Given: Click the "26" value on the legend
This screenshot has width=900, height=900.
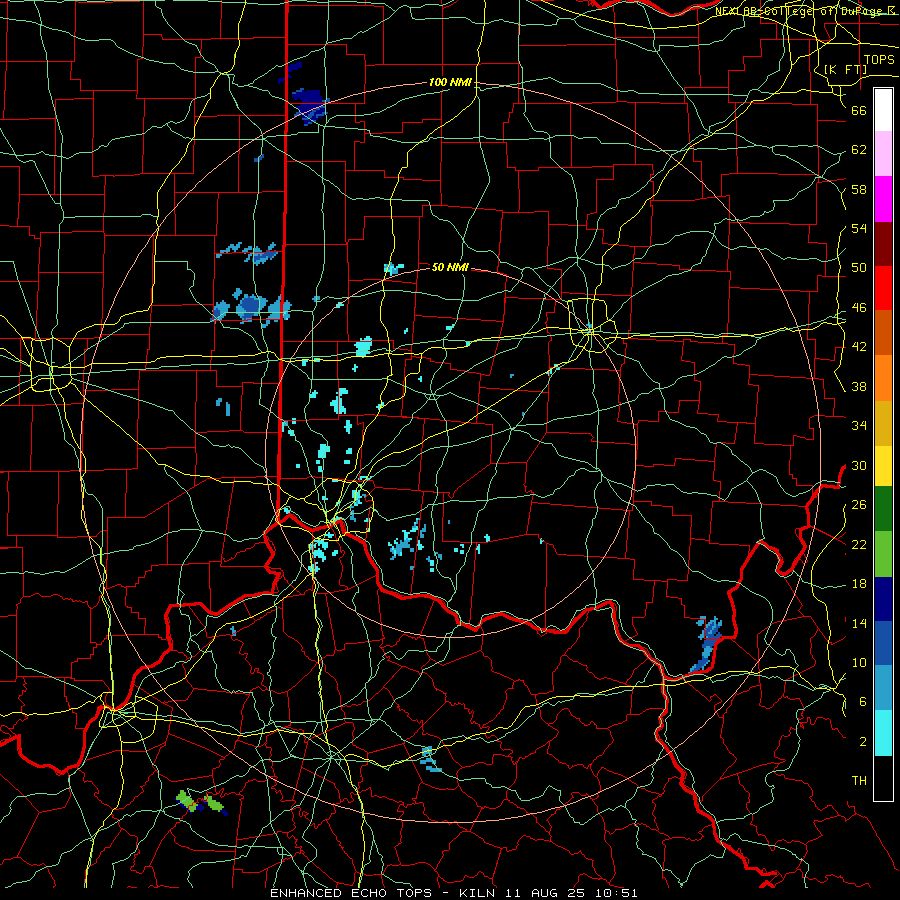Looking at the screenshot, I should [859, 505].
